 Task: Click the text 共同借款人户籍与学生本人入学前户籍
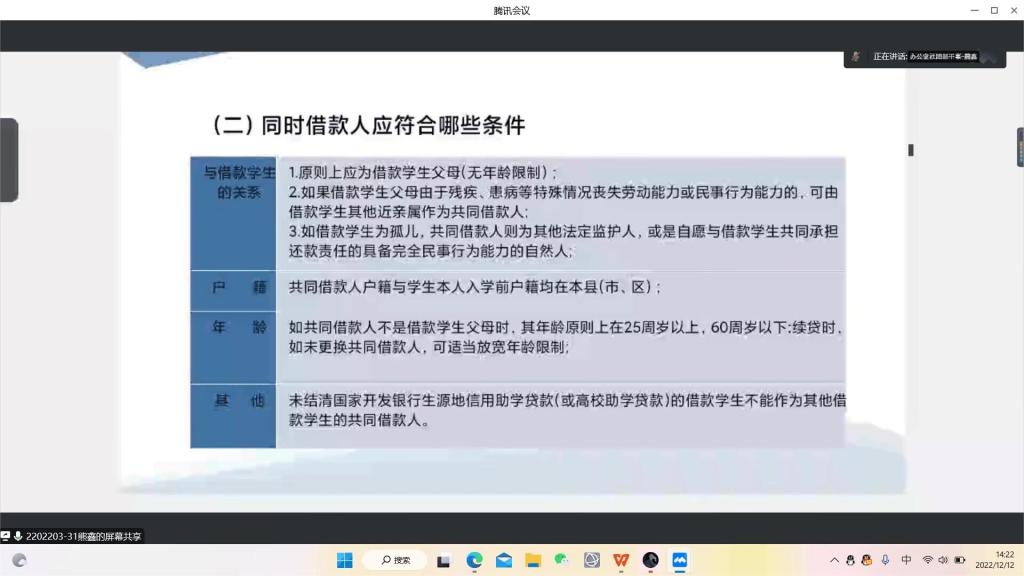475,287
